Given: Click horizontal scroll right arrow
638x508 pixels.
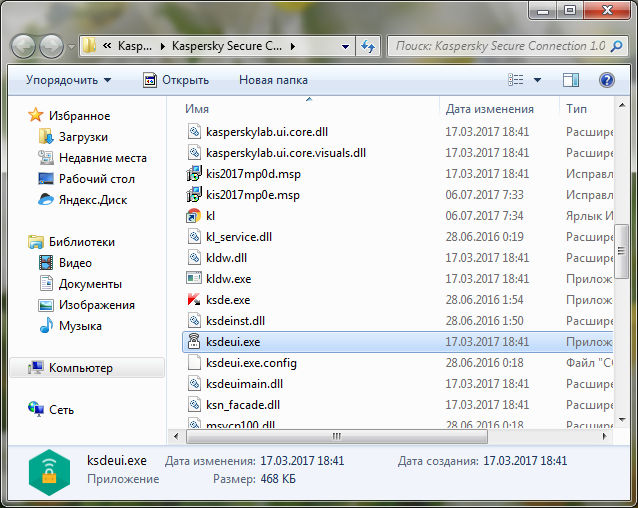Looking at the screenshot, I should (605, 436).
